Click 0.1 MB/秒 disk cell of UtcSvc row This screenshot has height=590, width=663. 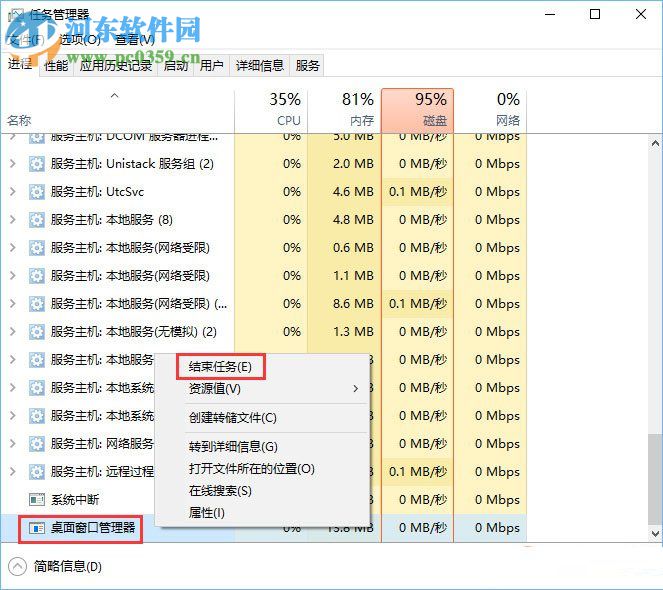[x=418, y=192]
